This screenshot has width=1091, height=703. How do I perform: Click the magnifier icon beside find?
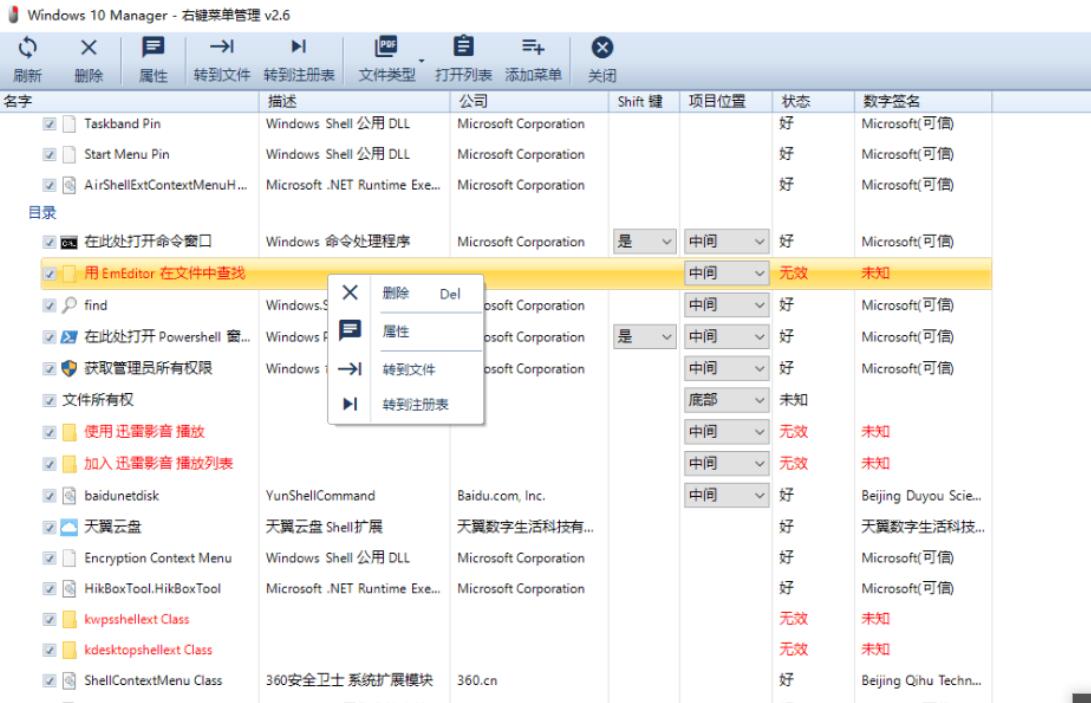(69, 305)
